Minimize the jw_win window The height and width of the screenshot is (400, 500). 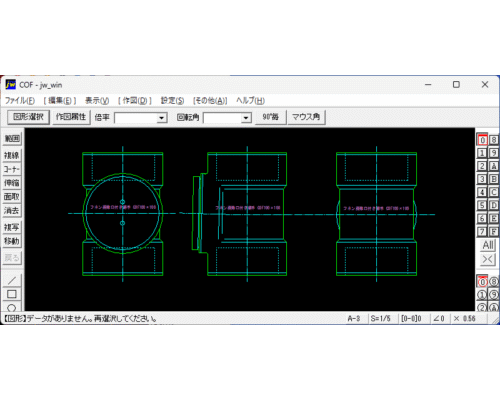click(x=428, y=85)
